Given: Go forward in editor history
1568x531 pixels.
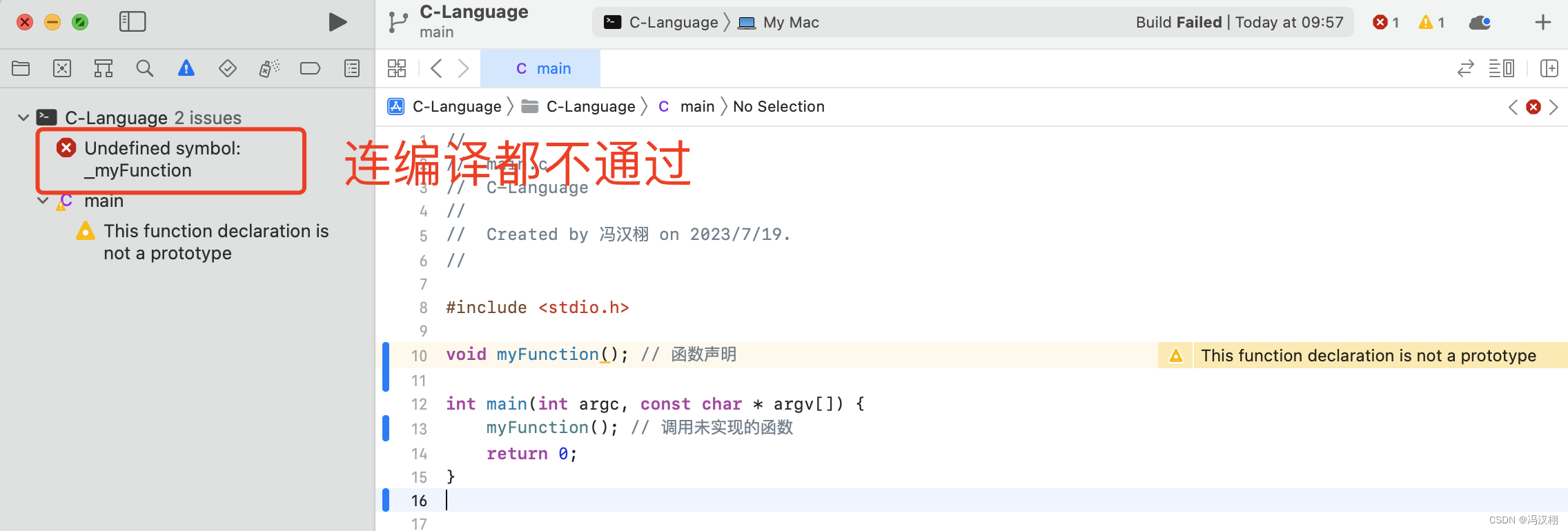Looking at the screenshot, I should coord(464,68).
